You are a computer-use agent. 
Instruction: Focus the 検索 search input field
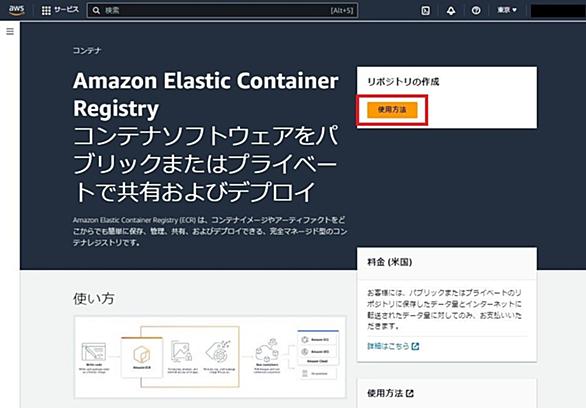222,10
